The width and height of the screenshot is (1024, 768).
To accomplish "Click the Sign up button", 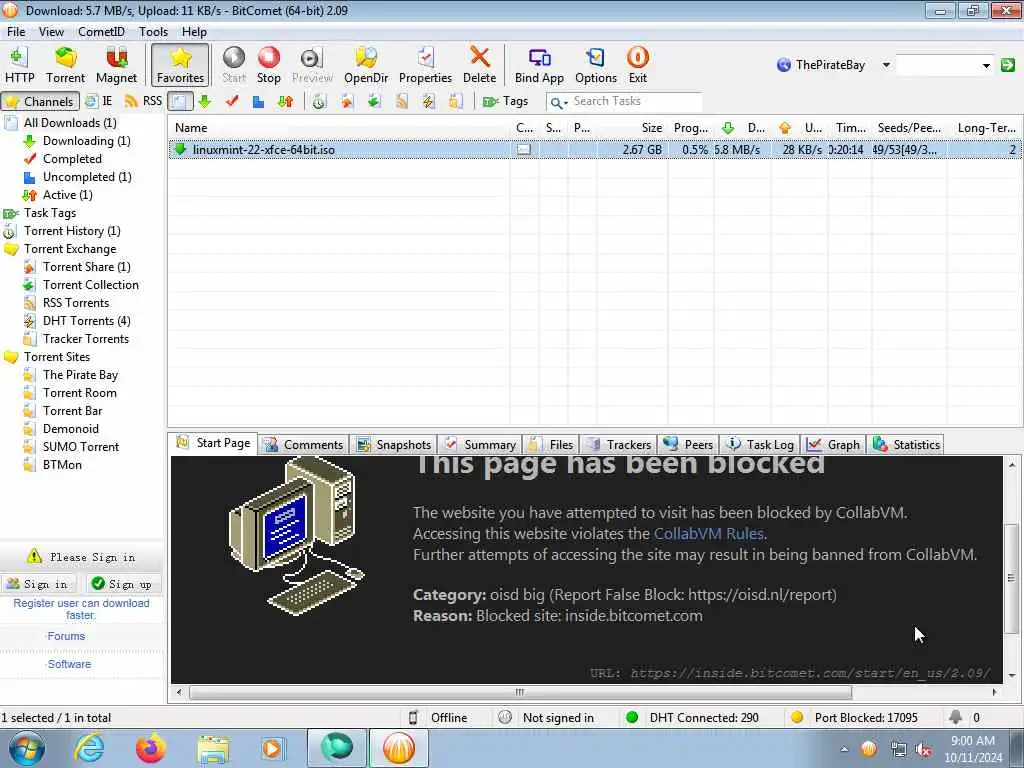I will pos(122,584).
